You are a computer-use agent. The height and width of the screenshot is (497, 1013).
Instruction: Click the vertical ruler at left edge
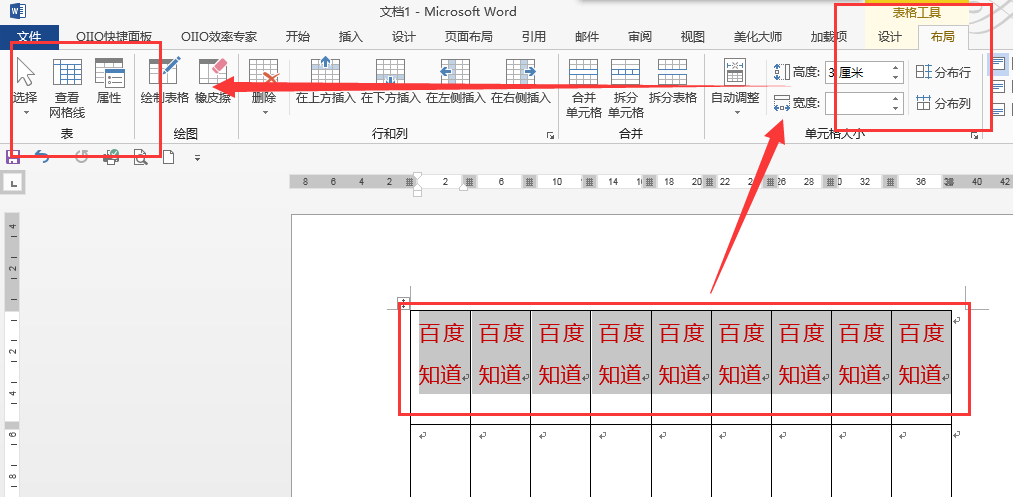tap(12, 355)
